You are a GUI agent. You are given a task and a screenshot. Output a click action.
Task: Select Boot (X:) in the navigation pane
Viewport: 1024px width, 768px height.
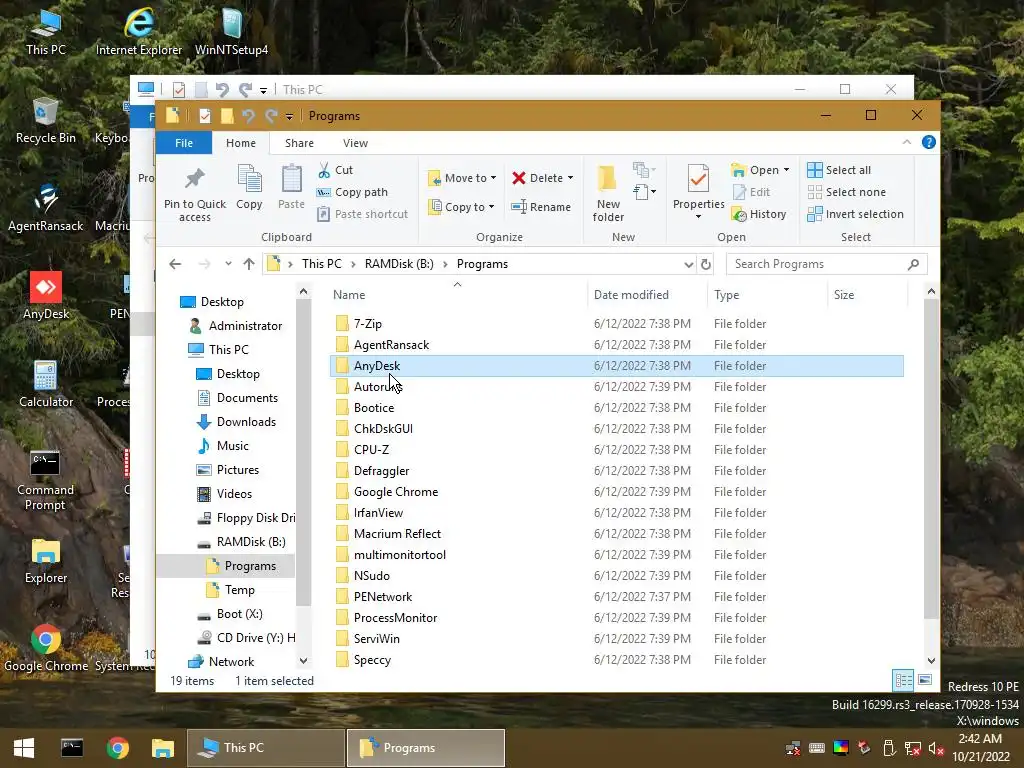point(231,614)
